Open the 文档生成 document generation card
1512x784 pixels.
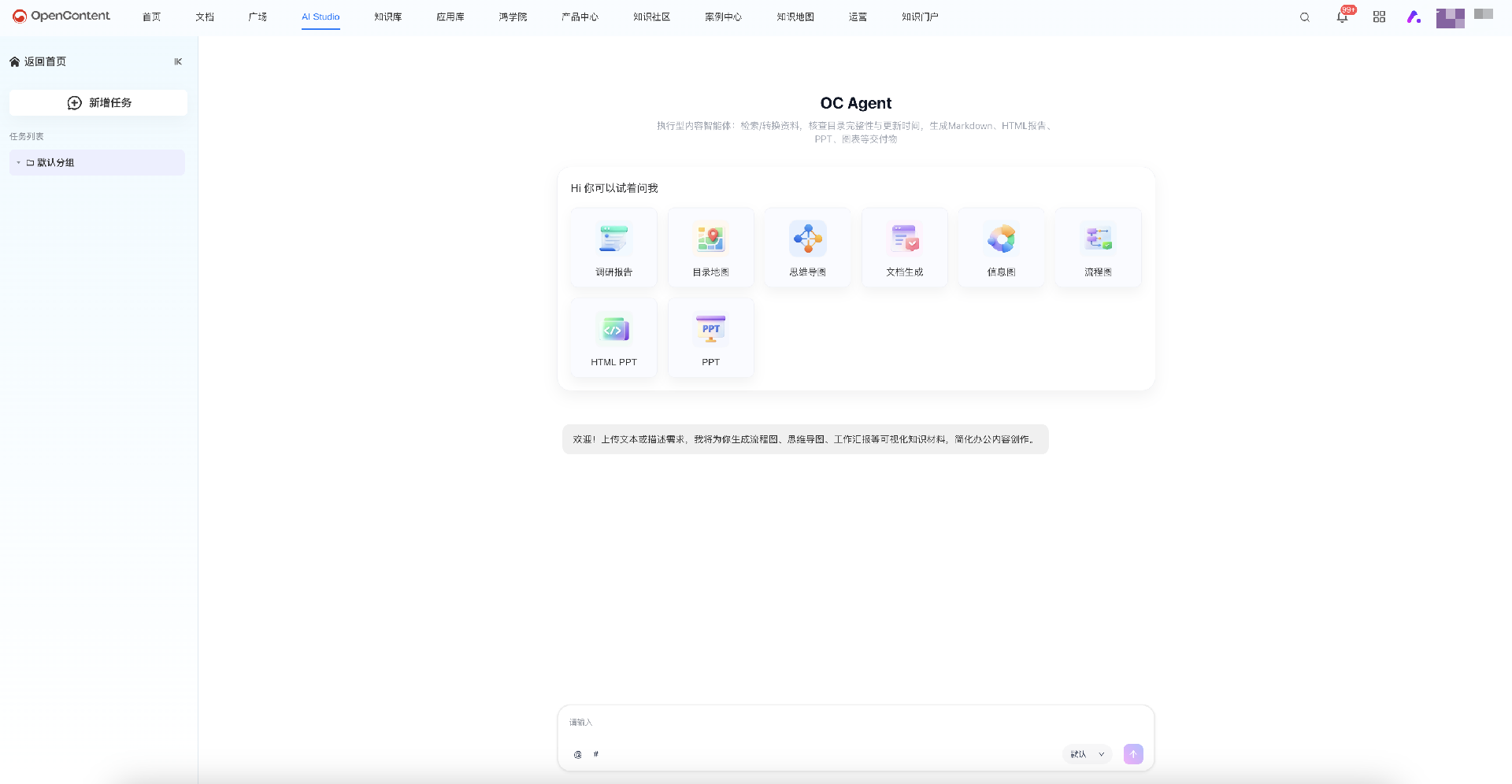pos(904,247)
